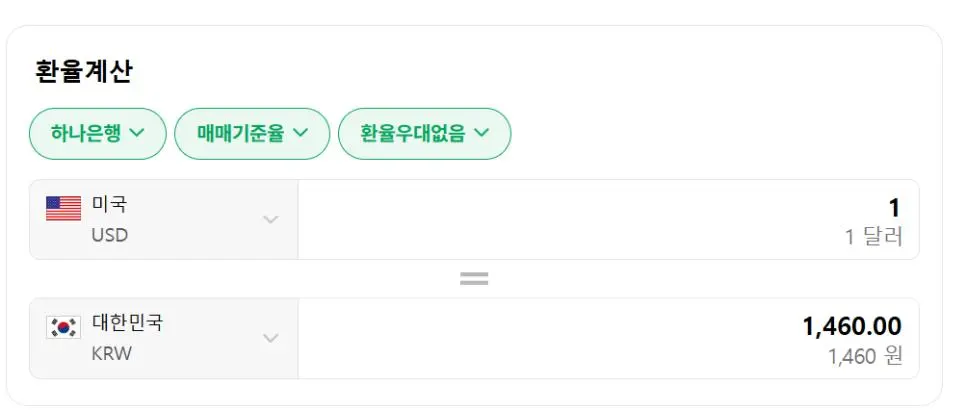Click the '1,460 원' caption text
The width and height of the screenshot is (966, 410).
pos(865,356)
